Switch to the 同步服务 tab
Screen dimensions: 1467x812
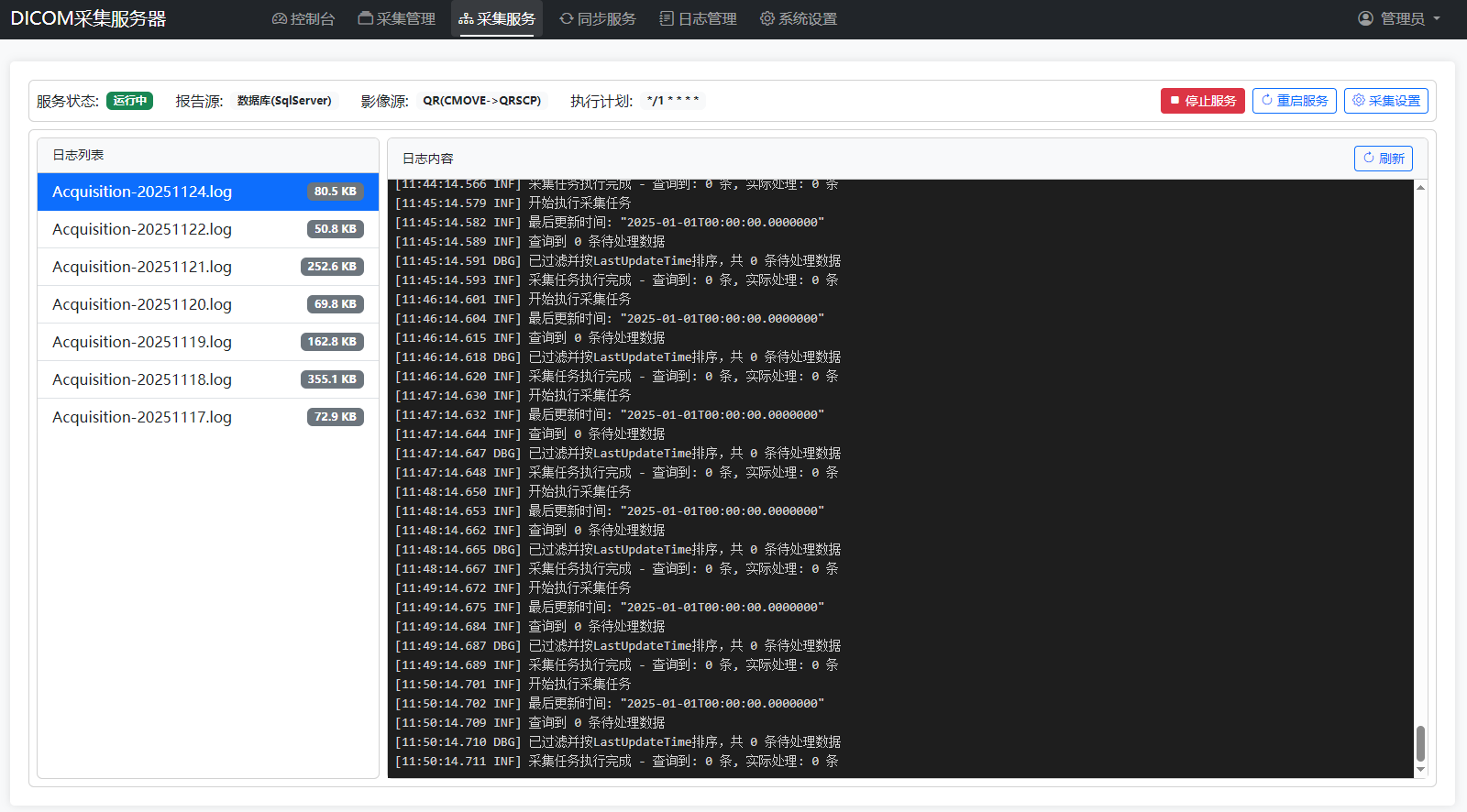pos(598,19)
